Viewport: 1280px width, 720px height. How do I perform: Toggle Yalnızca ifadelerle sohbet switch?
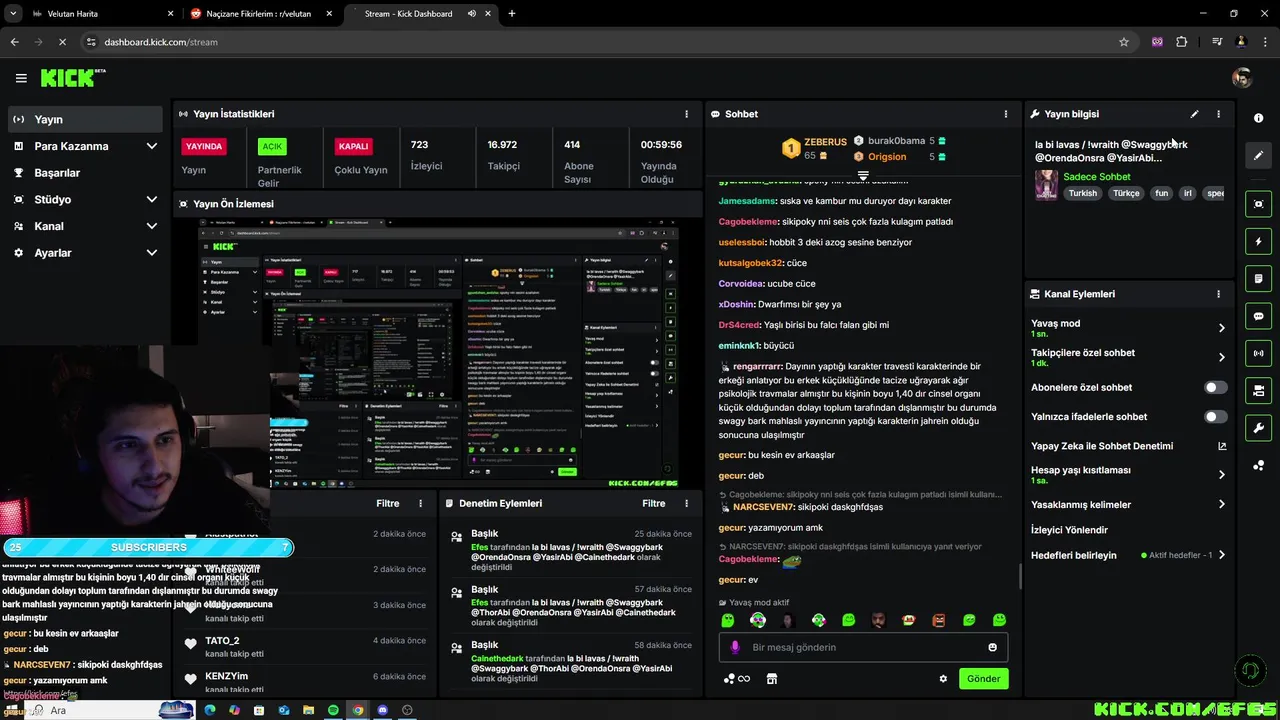click(1215, 416)
